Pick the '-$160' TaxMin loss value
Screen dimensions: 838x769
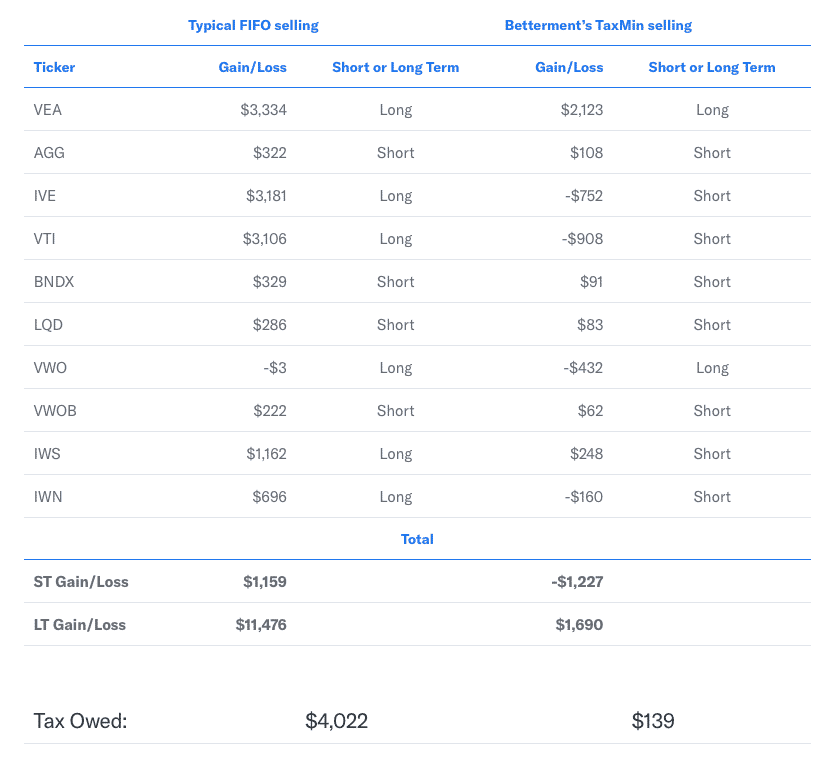[584, 497]
